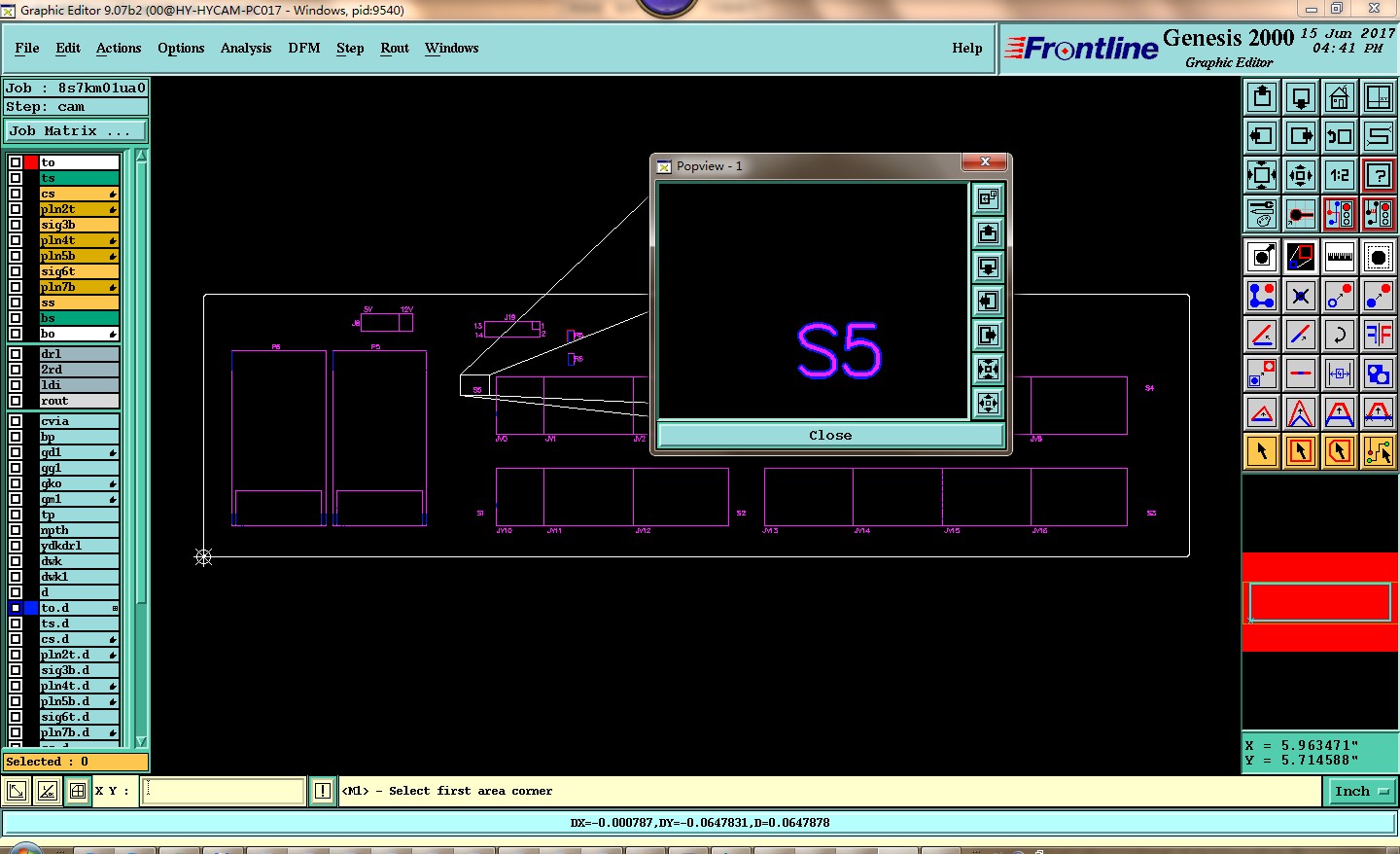Click the plain arrow select tool

point(1262,451)
